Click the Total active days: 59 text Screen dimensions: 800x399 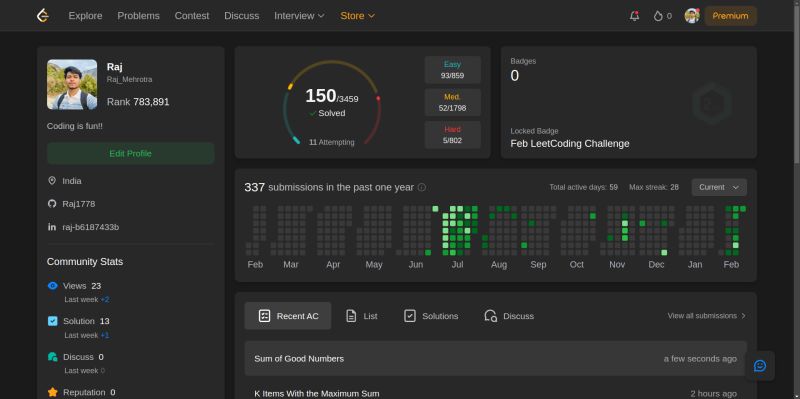[x=583, y=187]
